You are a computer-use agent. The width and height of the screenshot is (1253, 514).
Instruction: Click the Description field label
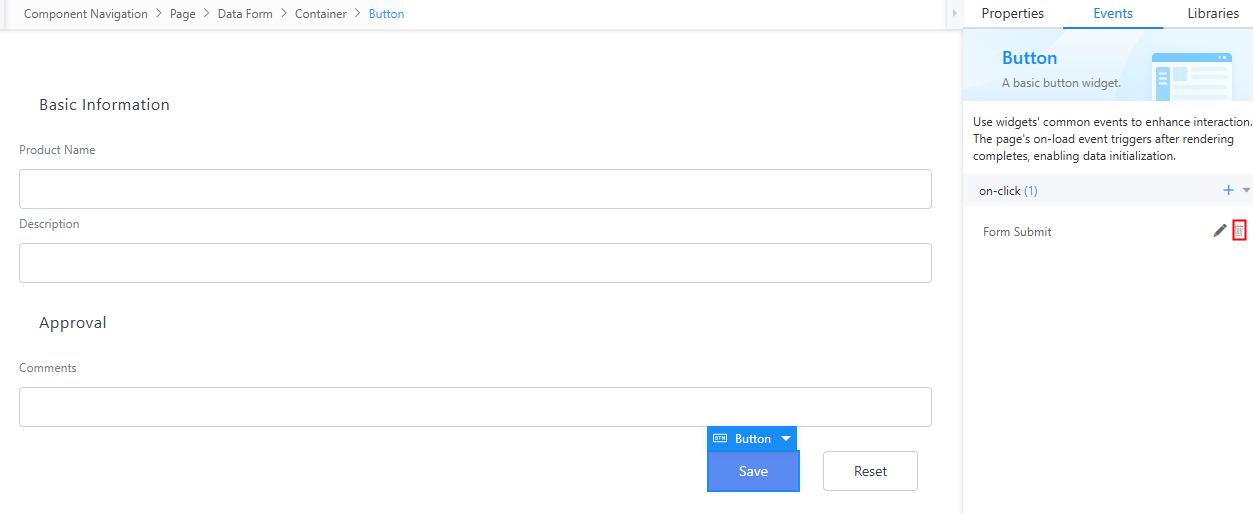pyautogui.click(x=49, y=224)
